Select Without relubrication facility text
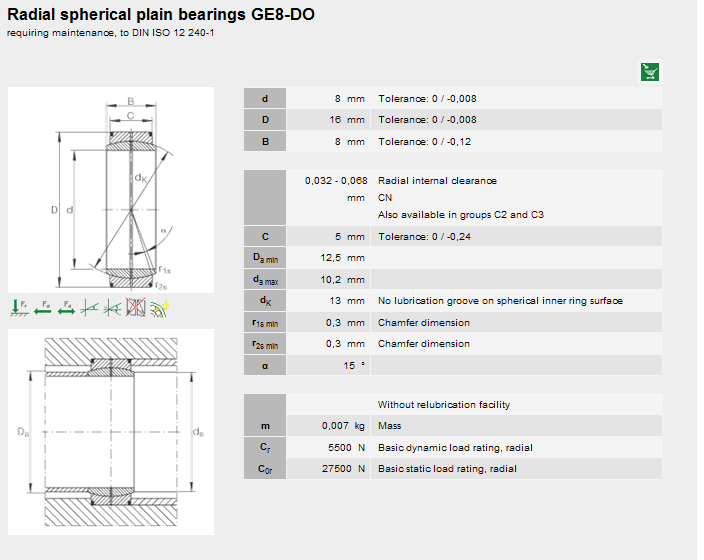 tap(444, 405)
